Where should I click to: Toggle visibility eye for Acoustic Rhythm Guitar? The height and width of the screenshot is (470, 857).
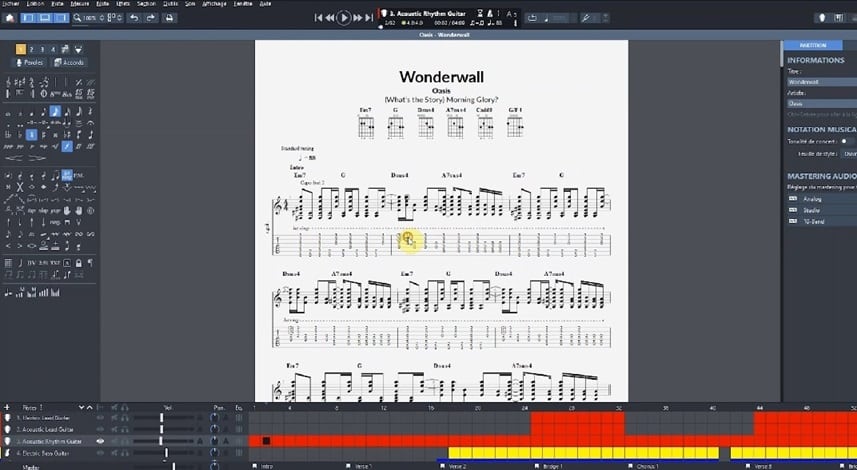click(x=100, y=441)
